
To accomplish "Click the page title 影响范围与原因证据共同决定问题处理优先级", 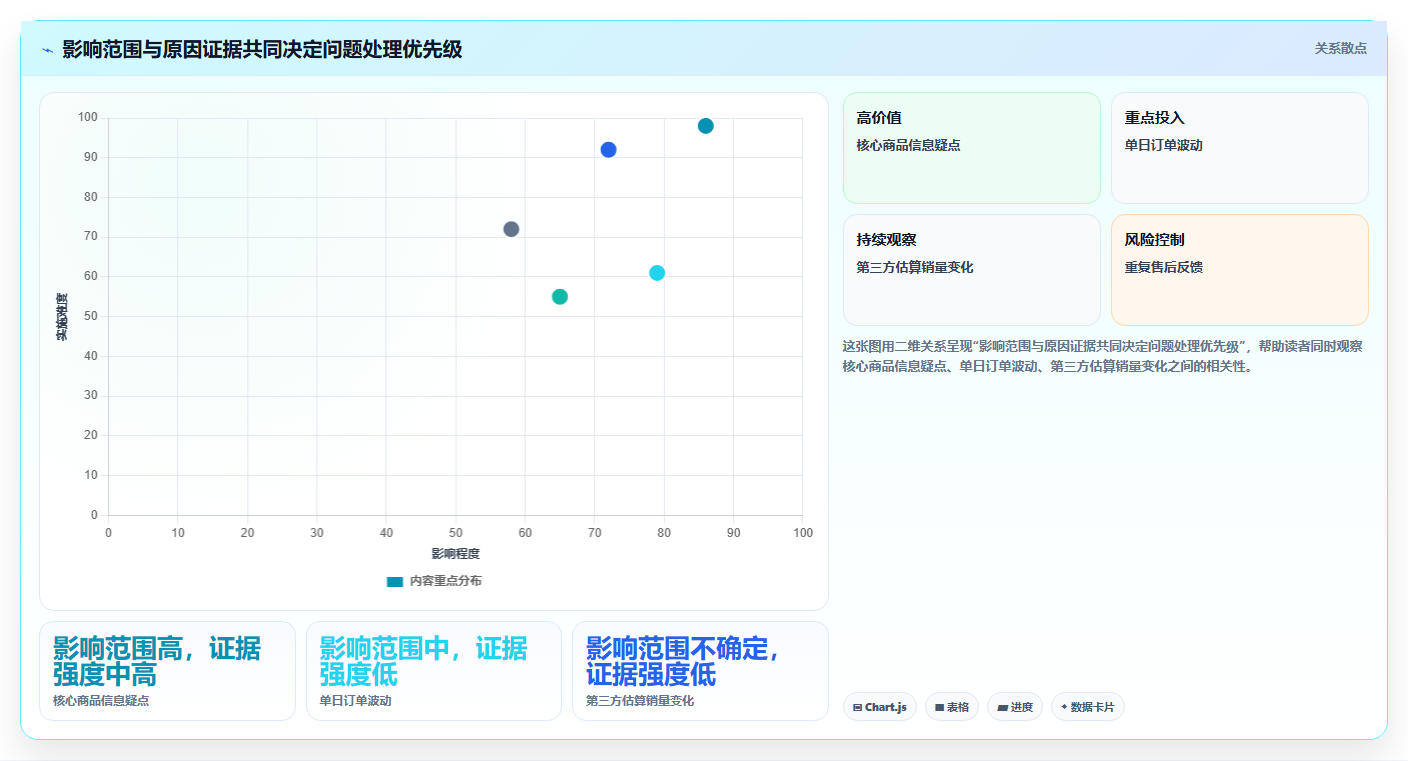I will (x=262, y=49).
